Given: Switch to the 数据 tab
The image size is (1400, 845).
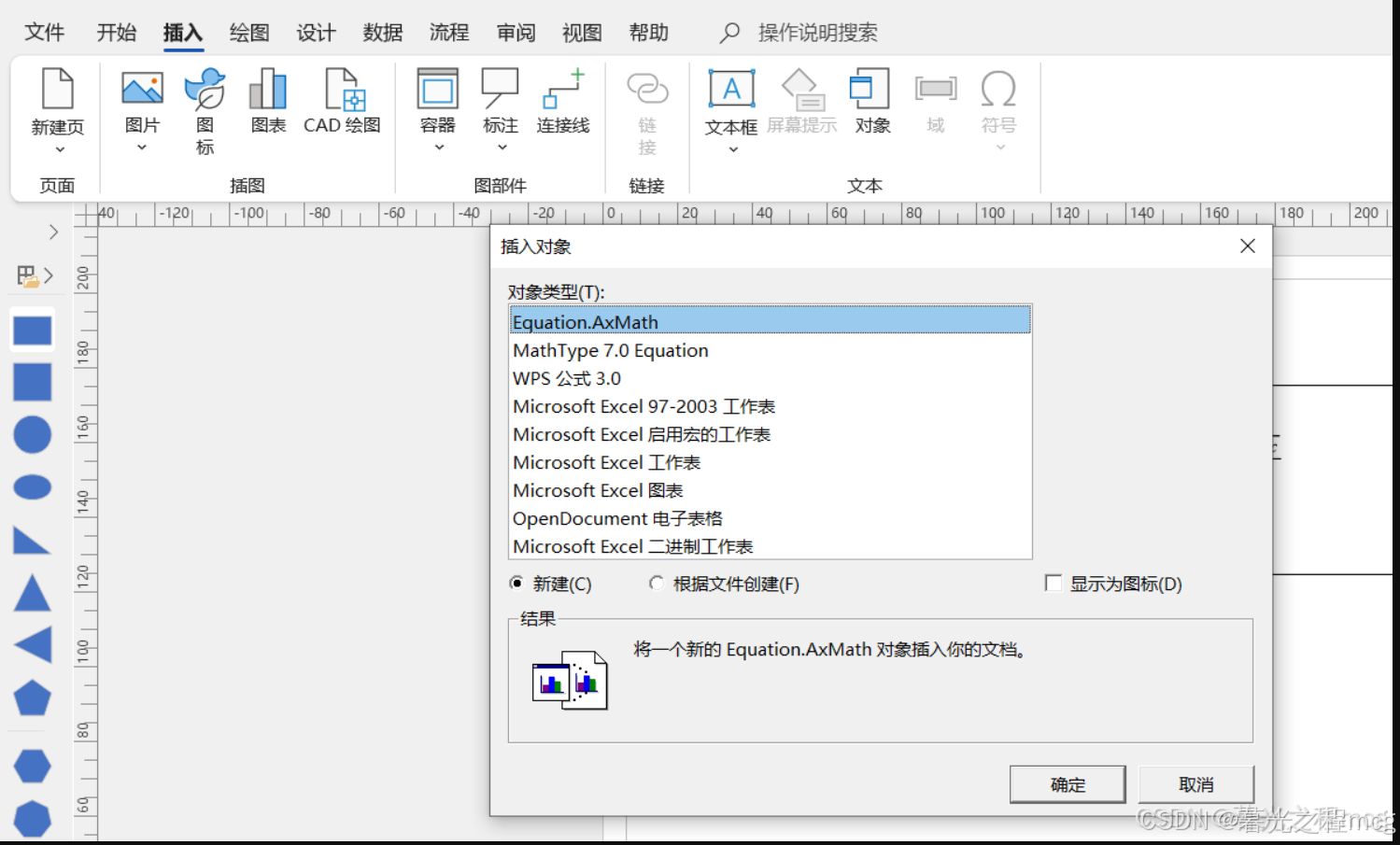Looking at the screenshot, I should pos(383,33).
